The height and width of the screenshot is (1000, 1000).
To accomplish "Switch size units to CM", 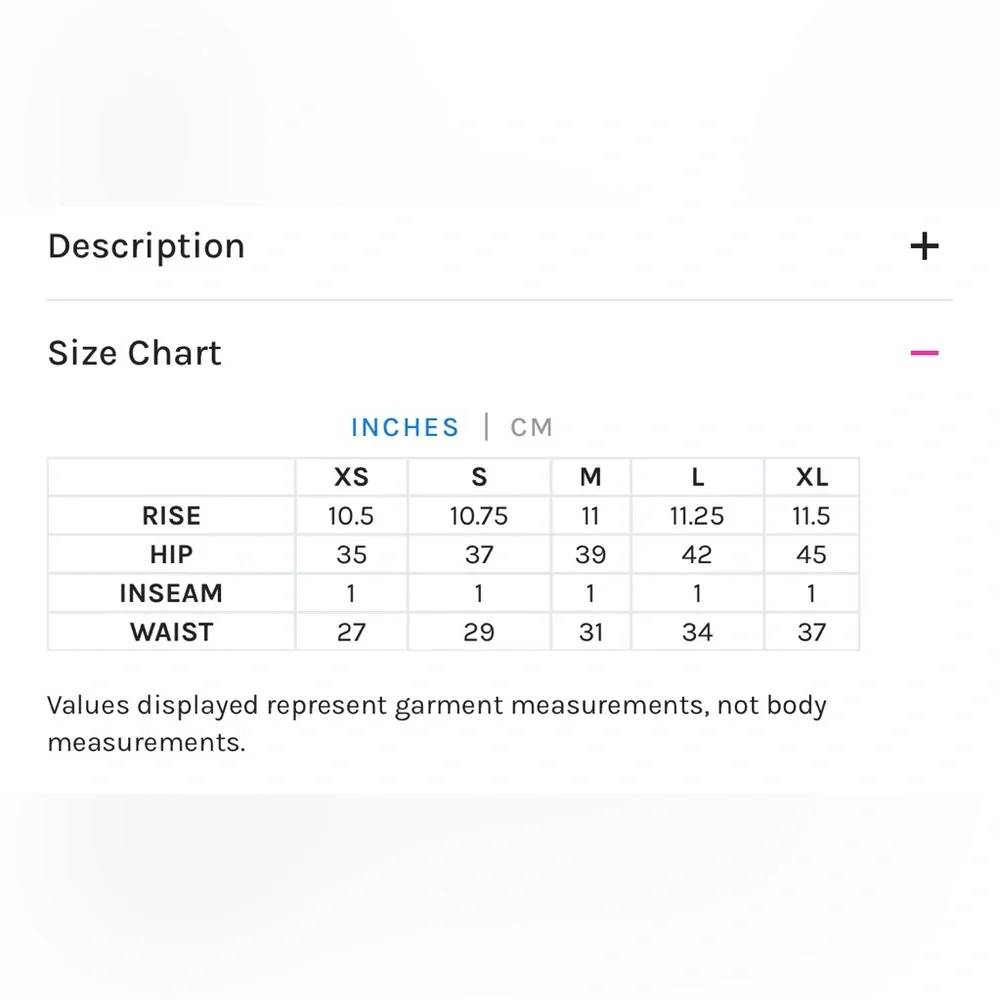I will click(x=531, y=427).
